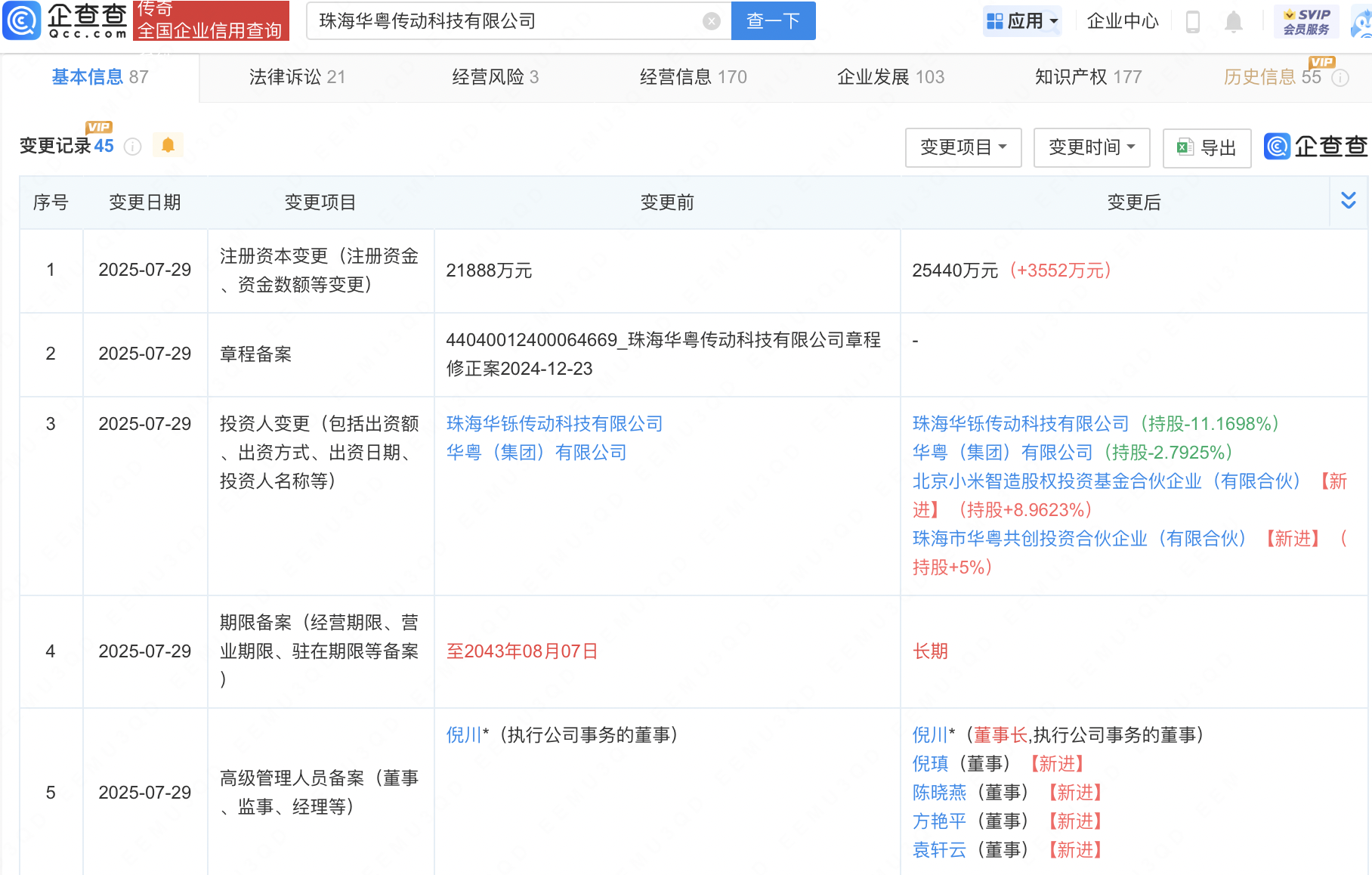This screenshot has height=875, width=1372.
Task: Switch to the 企业发展 103 tab
Action: tap(891, 77)
